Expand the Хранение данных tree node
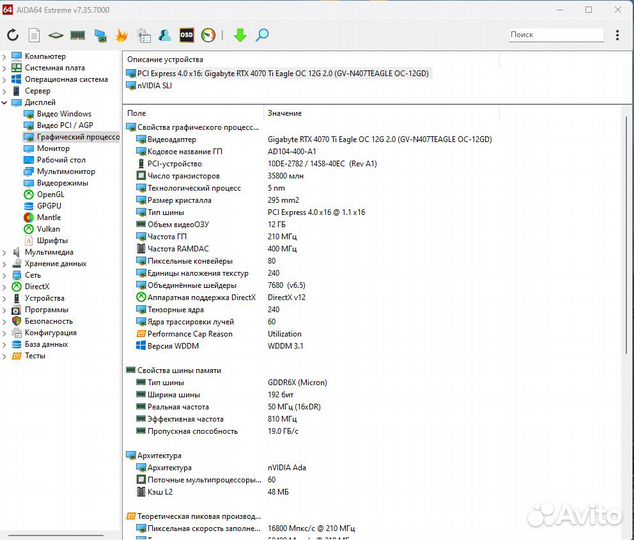Image resolution: width=634 pixels, height=540 pixels. (5, 263)
